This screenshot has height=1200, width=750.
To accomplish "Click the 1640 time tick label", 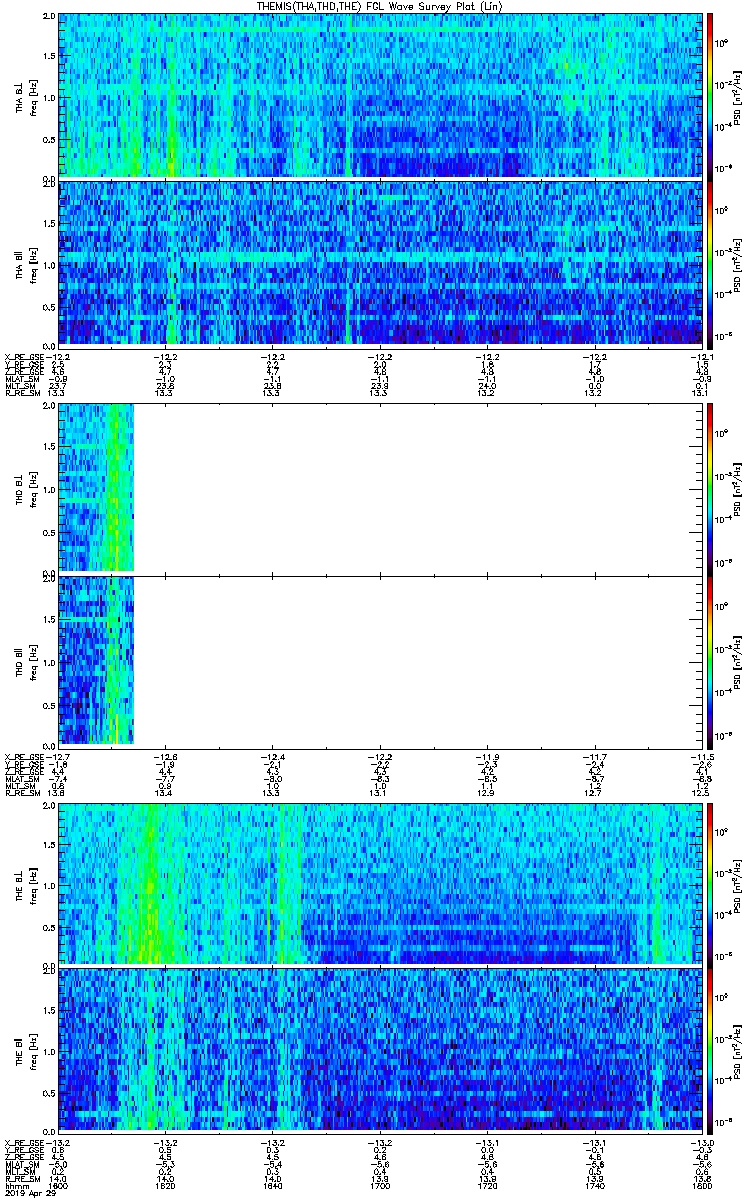I will tap(272, 1187).
